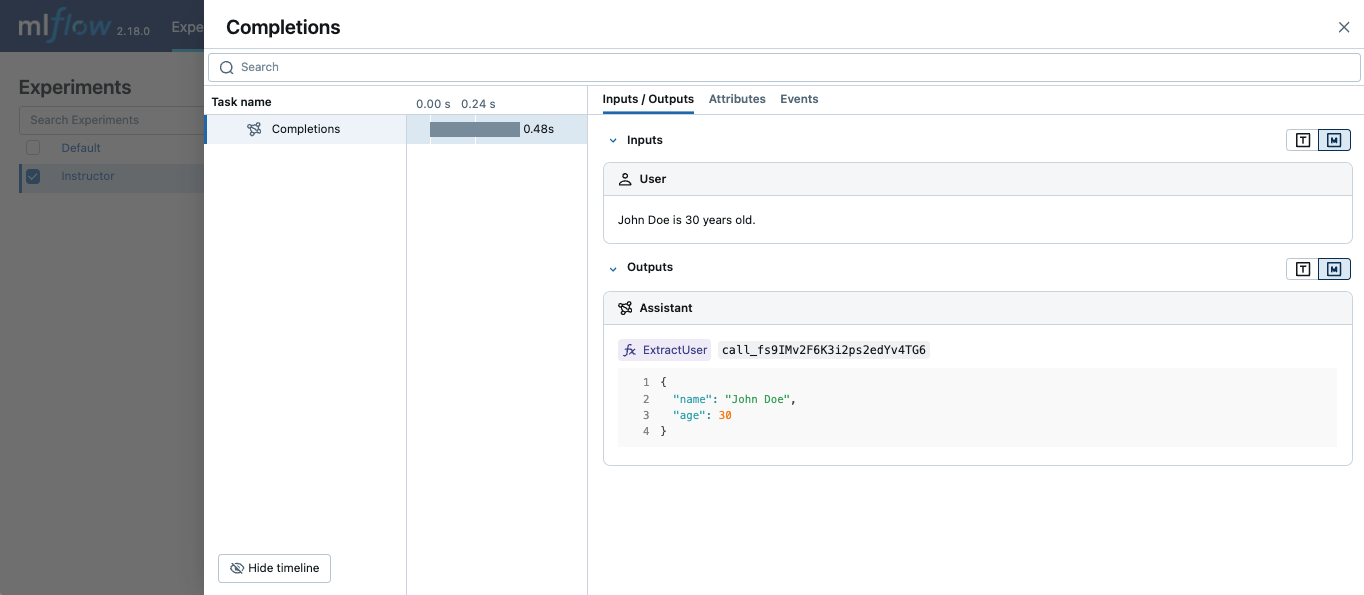Switch to the Attributes tab
The image size is (1364, 595).
click(x=737, y=99)
